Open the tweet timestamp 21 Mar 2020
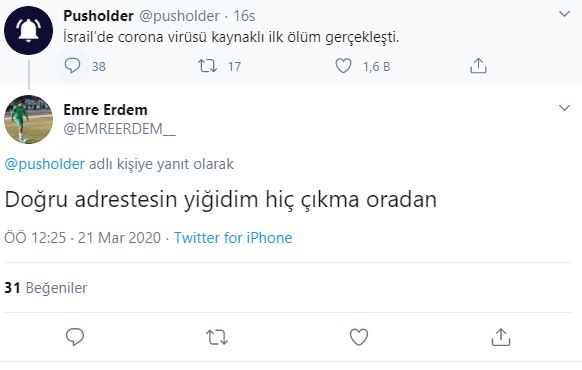Viewport: 582px width, 370px height. pyautogui.click(x=82, y=238)
